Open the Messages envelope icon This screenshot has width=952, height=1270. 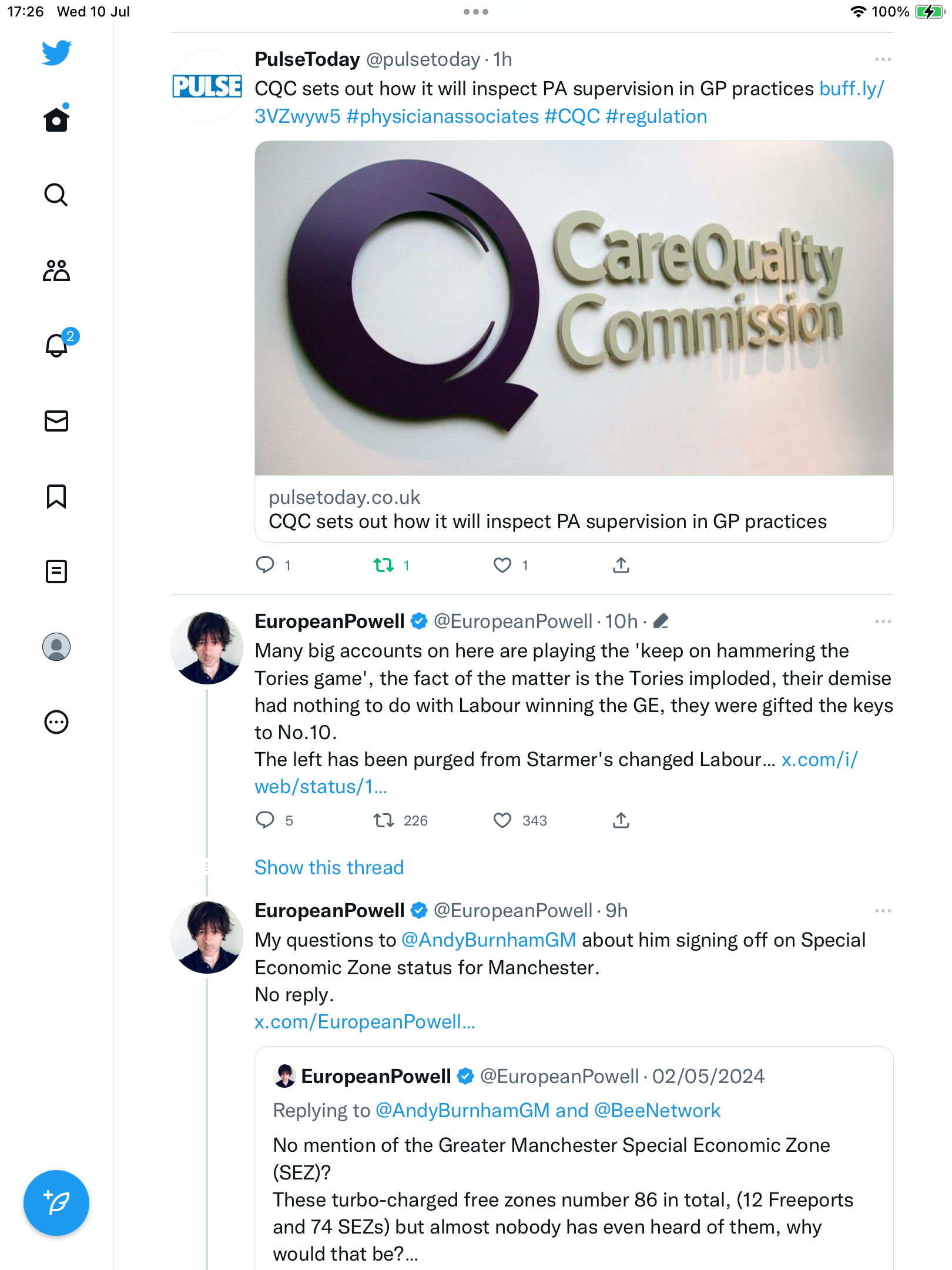pos(56,421)
